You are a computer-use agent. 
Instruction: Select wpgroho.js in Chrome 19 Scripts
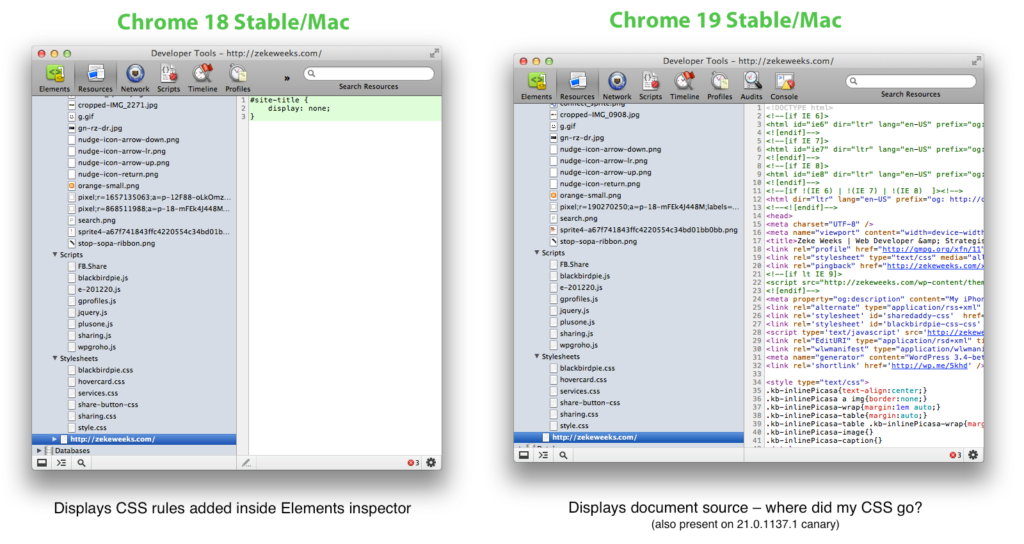pos(579,345)
